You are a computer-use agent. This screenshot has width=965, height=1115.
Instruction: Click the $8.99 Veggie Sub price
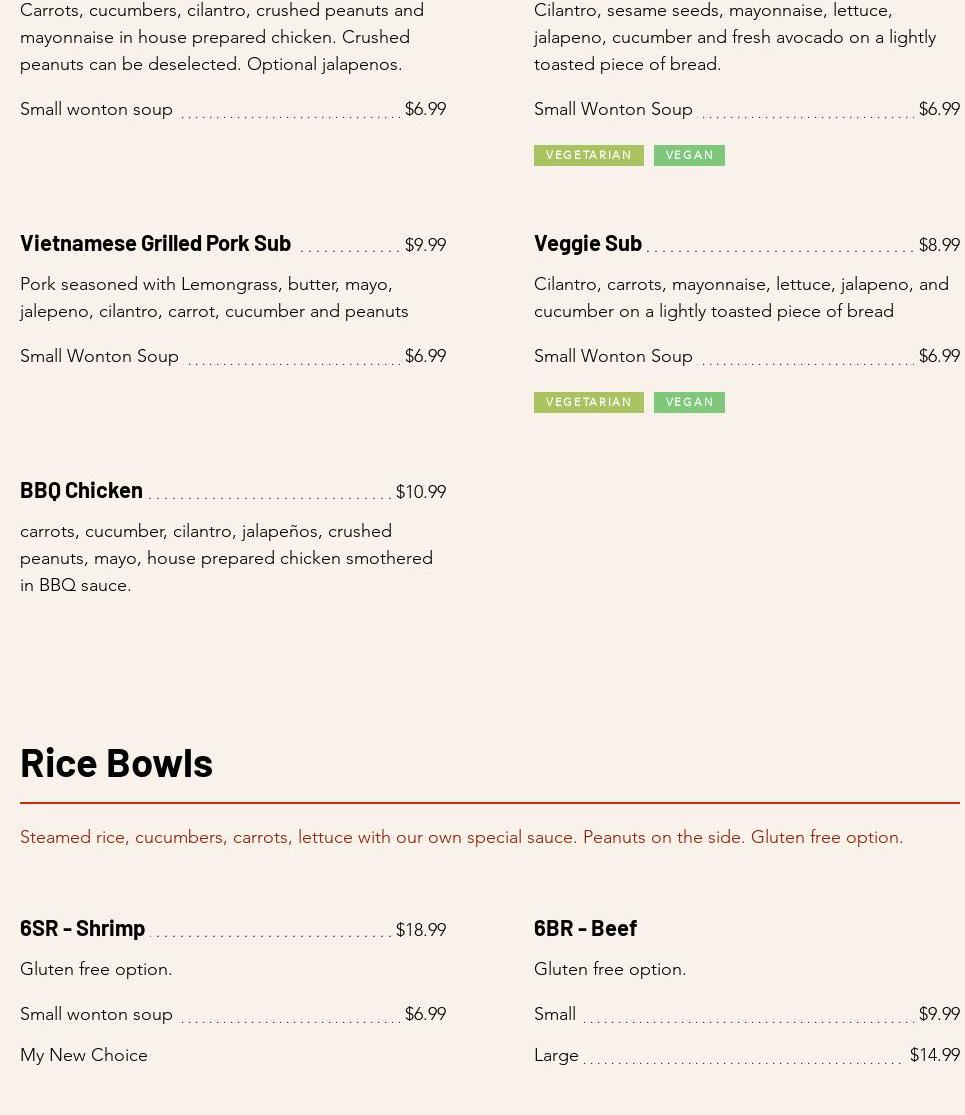click(938, 245)
